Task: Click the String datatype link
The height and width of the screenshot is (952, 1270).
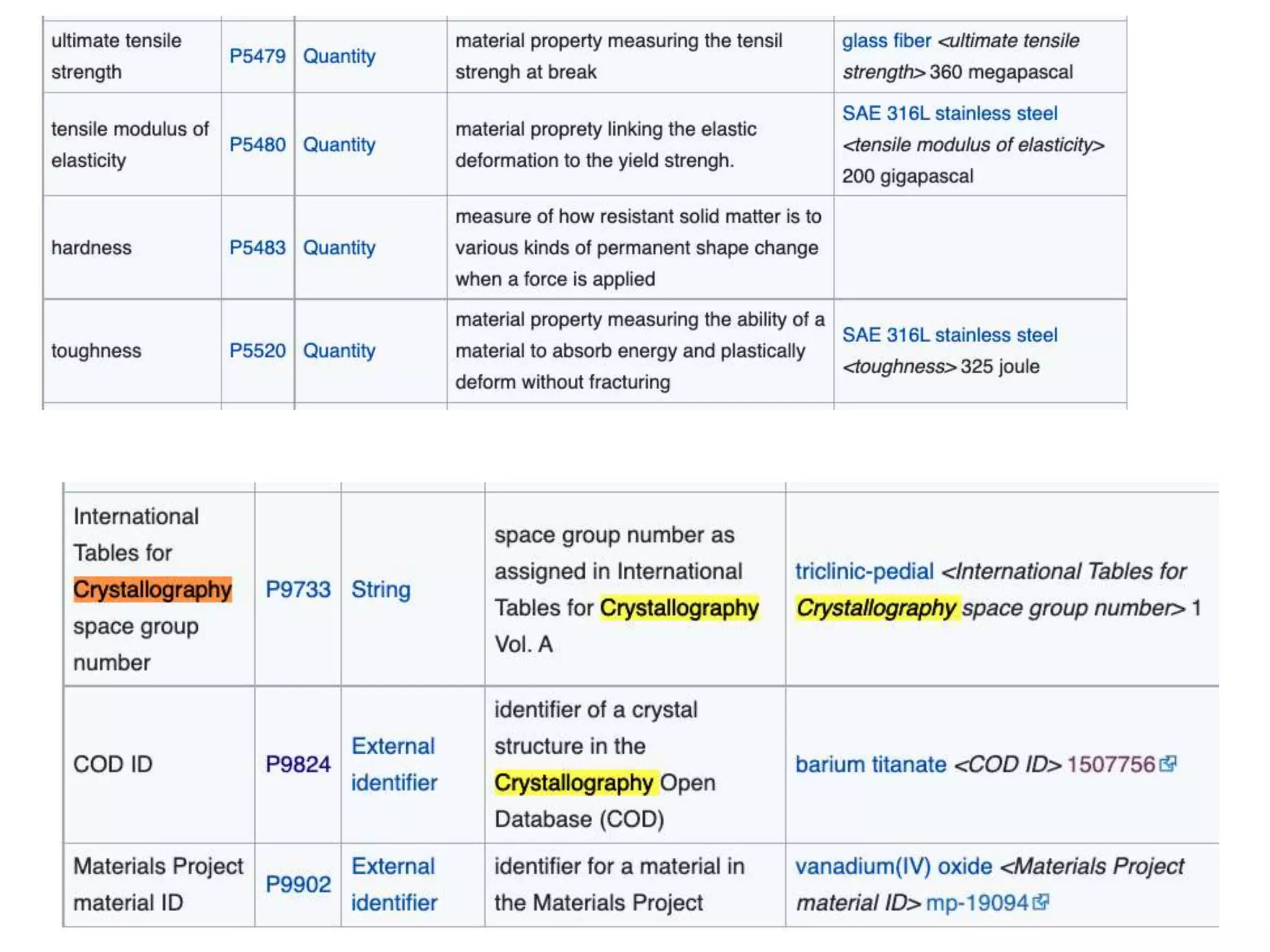Action: tap(380, 589)
